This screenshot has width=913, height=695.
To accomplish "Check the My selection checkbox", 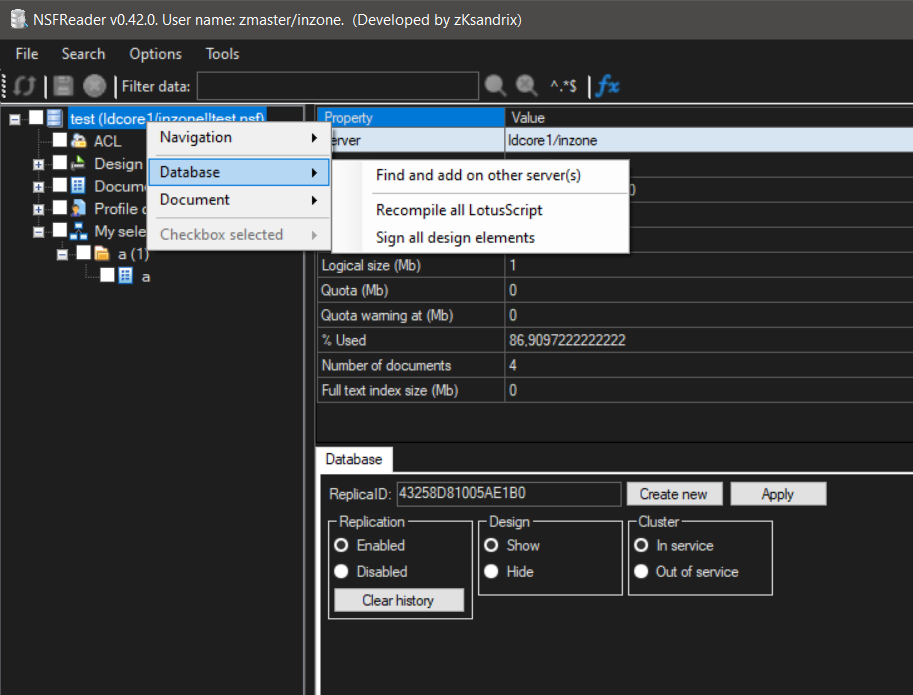I will [60, 230].
